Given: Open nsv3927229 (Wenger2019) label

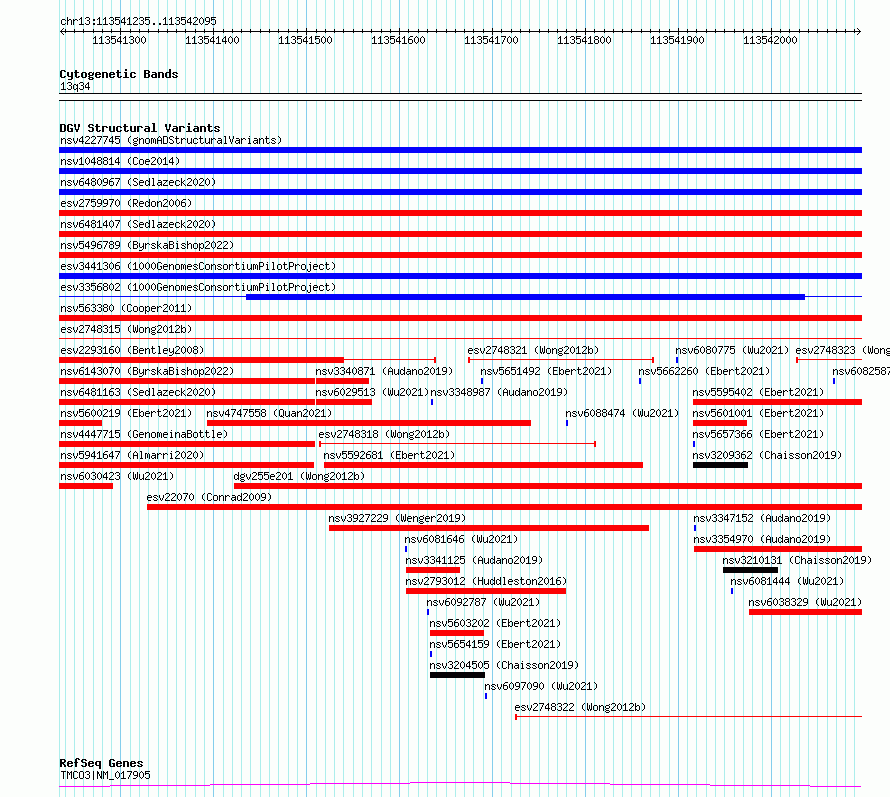Looking at the screenshot, I should click(397, 518).
